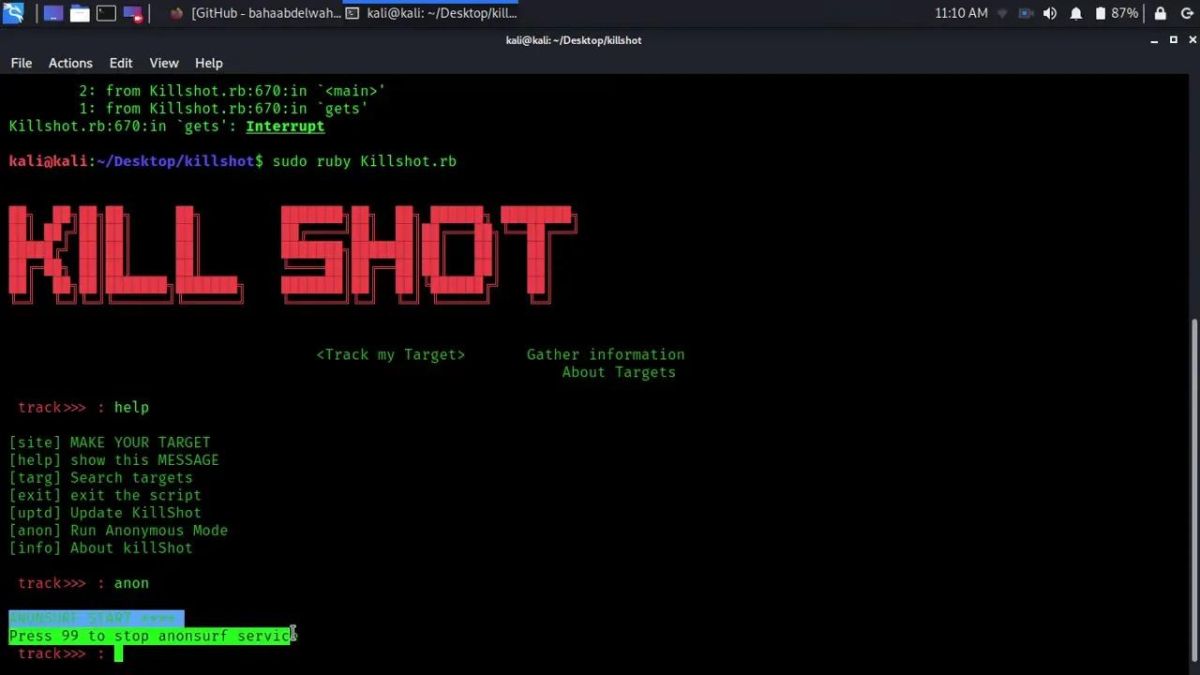
Task: Open the Help menu
Action: click(209, 63)
